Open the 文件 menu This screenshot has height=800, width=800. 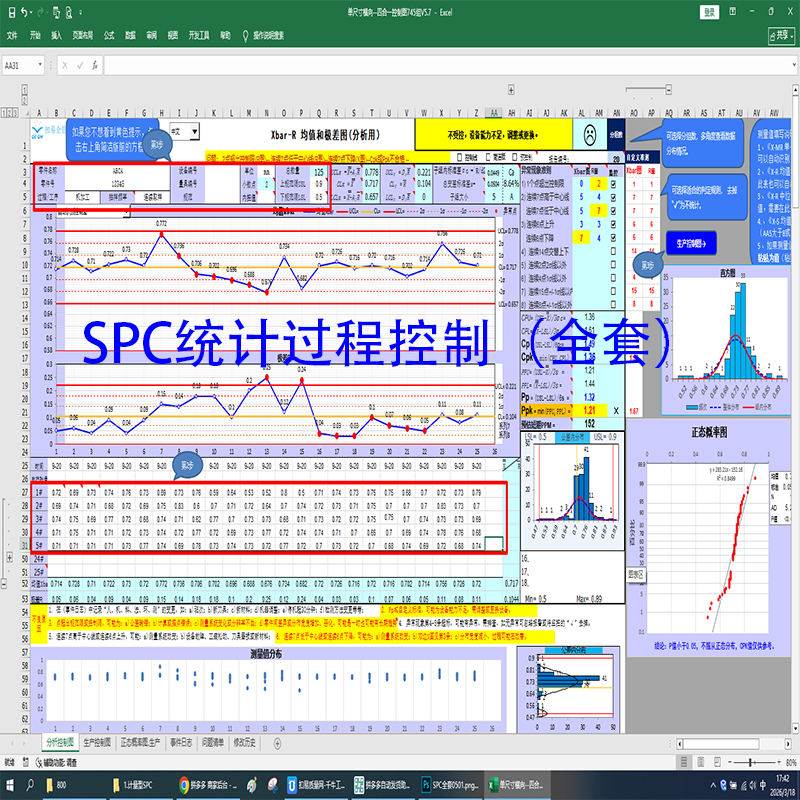pos(12,35)
